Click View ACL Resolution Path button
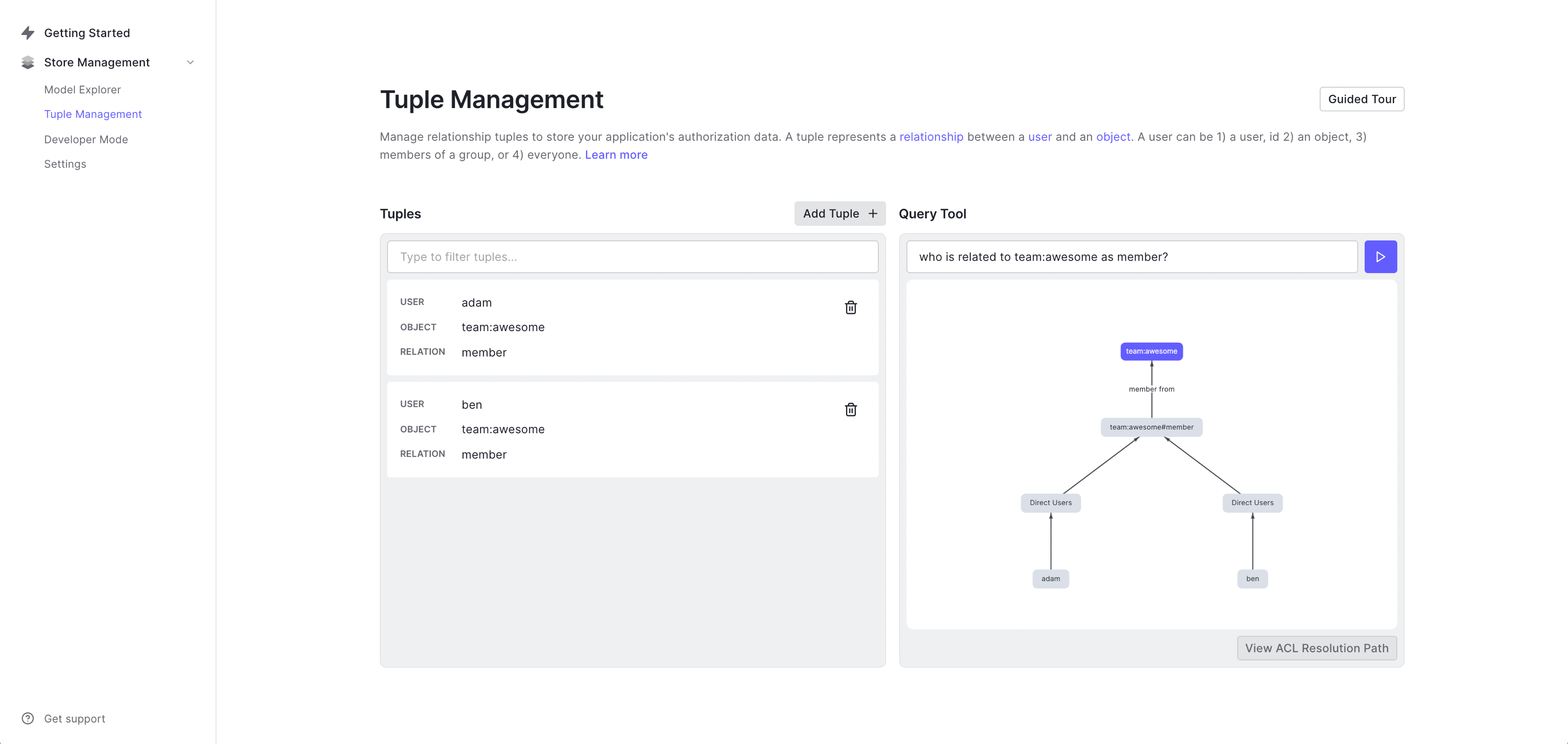 [x=1317, y=648]
